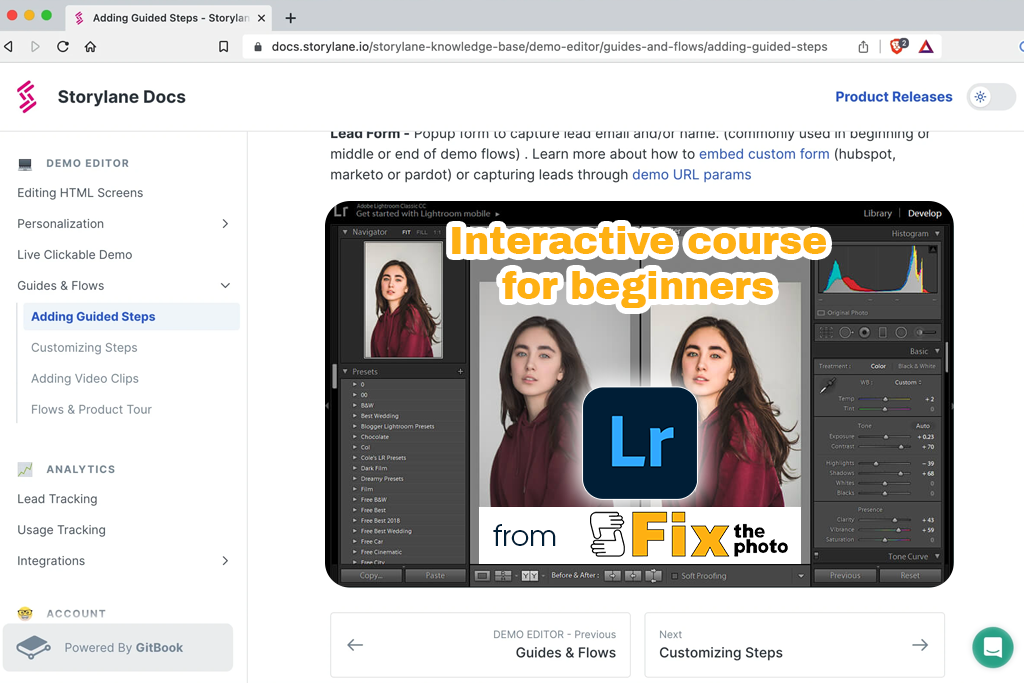Viewport: 1024px width, 683px height.
Task: Open Usage Tracking page
Action: tap(61, 530)
